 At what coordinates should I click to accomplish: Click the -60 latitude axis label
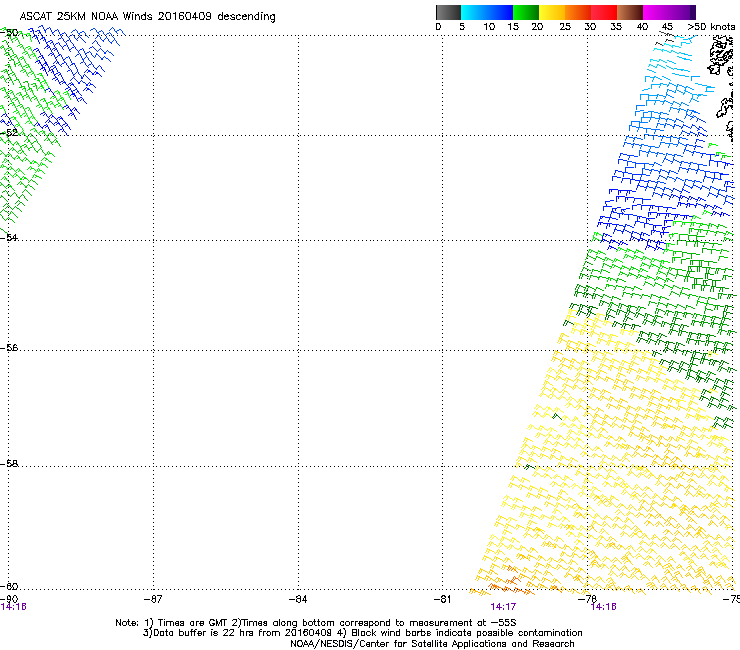tap(9, 586)
